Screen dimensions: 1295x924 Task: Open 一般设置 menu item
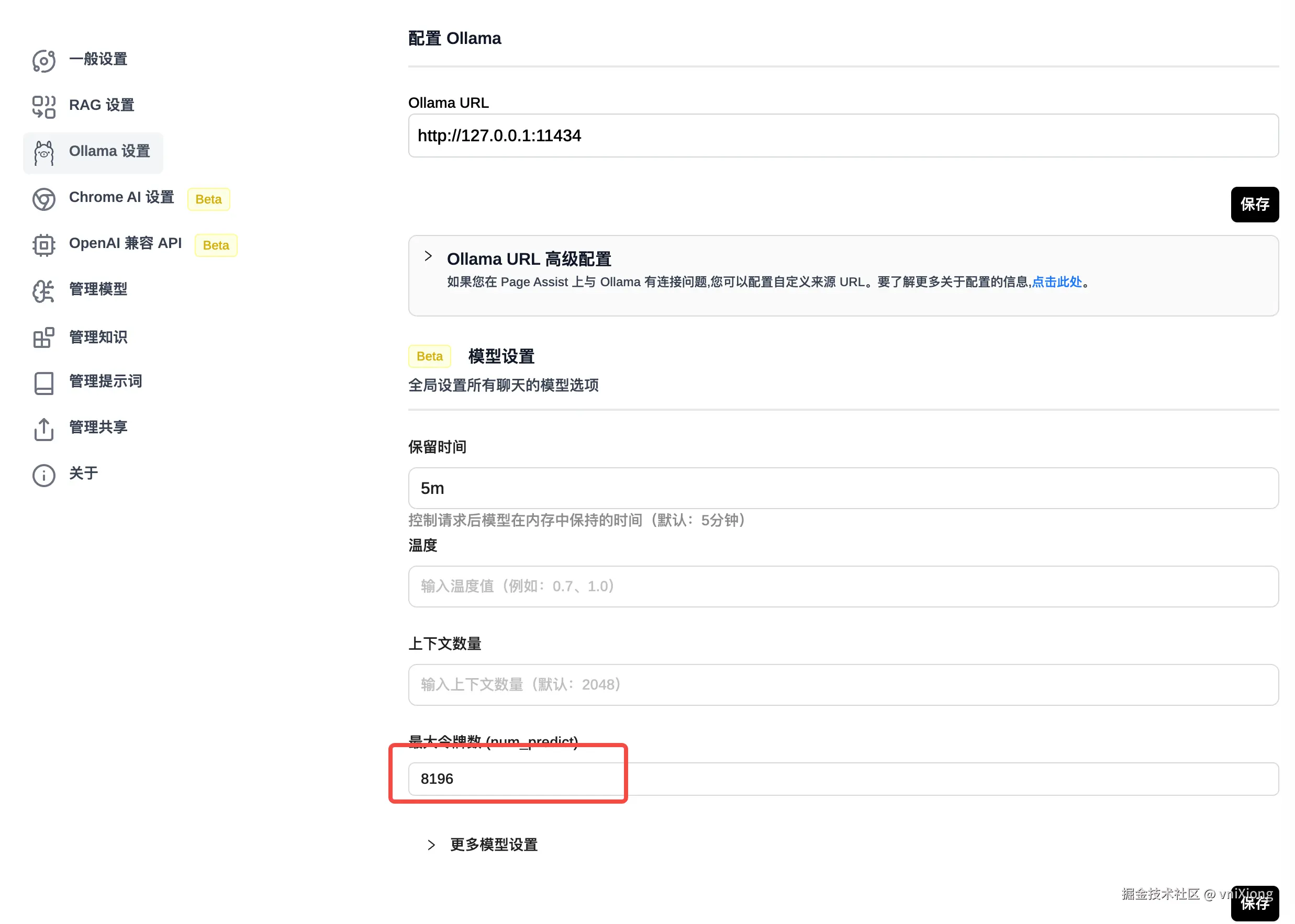point(98,59)
